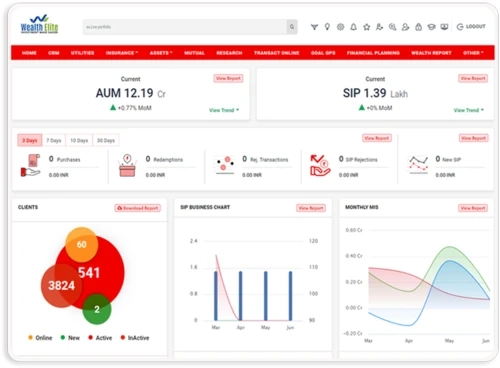Click View Report in Monthly MIS panel
The image size is (500, 368).
pos(473,208)
